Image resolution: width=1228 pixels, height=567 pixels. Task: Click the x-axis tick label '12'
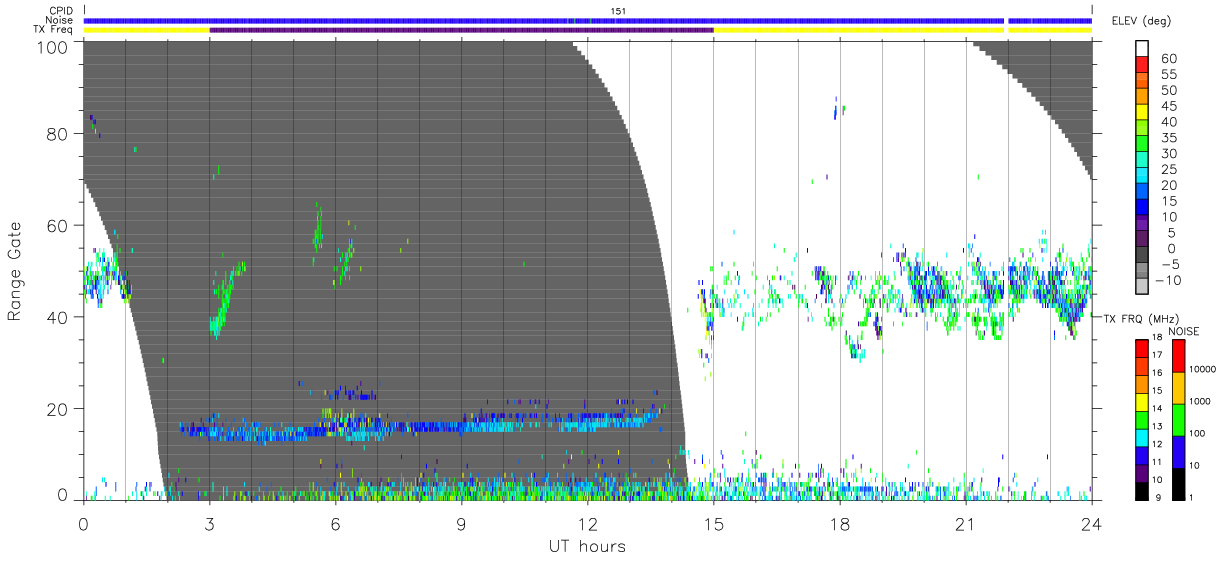[588, 524]
